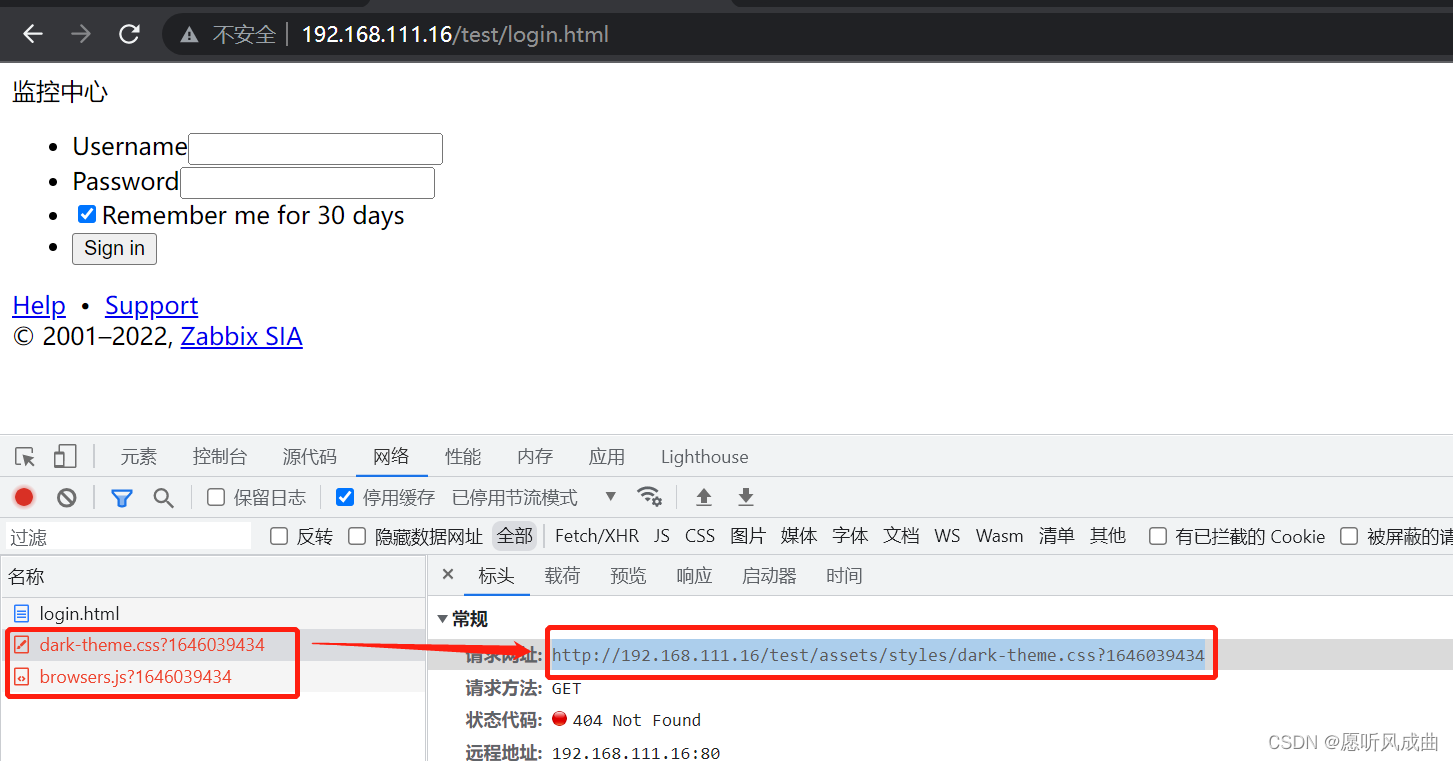Export HAR file with download arrow
This screenshot has height=761, width=1453.
(745, 497)
